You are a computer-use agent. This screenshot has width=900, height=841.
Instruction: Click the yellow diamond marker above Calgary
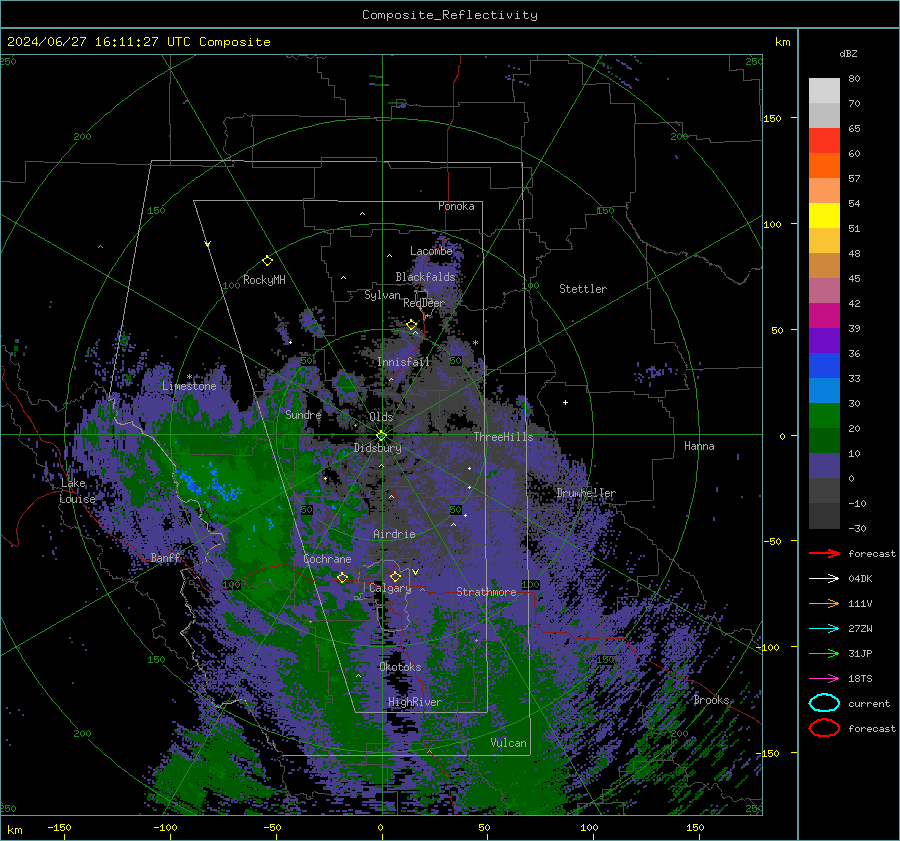(395, 576)
